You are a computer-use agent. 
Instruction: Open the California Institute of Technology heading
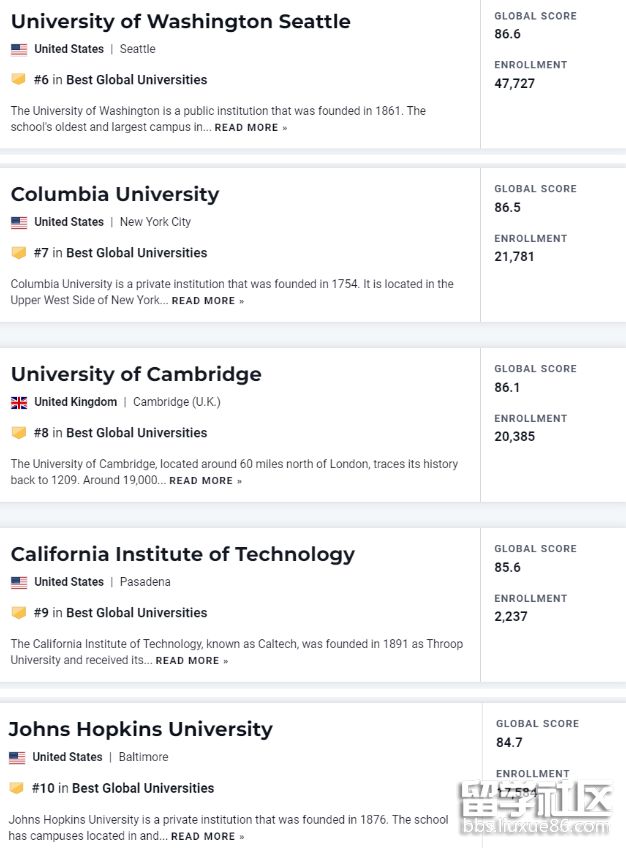183,554
